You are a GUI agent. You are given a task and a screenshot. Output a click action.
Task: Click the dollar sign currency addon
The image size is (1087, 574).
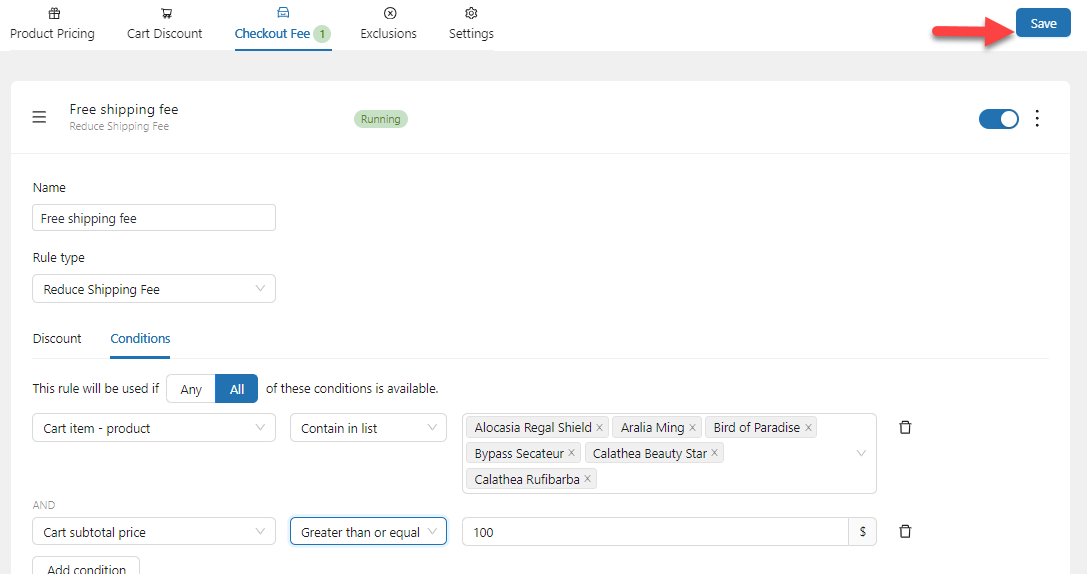coord(862,532)
